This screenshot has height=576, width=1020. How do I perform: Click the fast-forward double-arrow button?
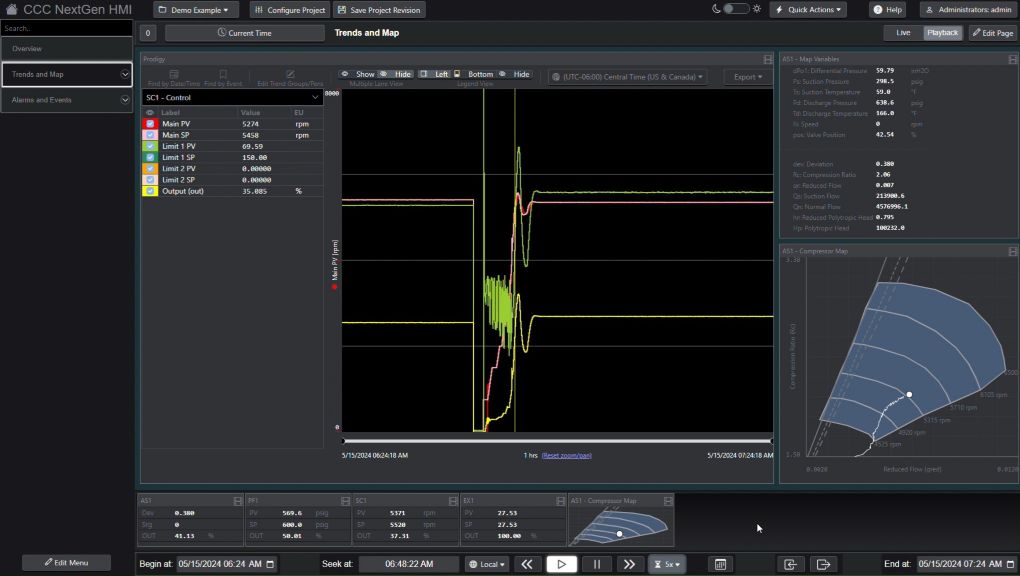[x=629, y=564]
